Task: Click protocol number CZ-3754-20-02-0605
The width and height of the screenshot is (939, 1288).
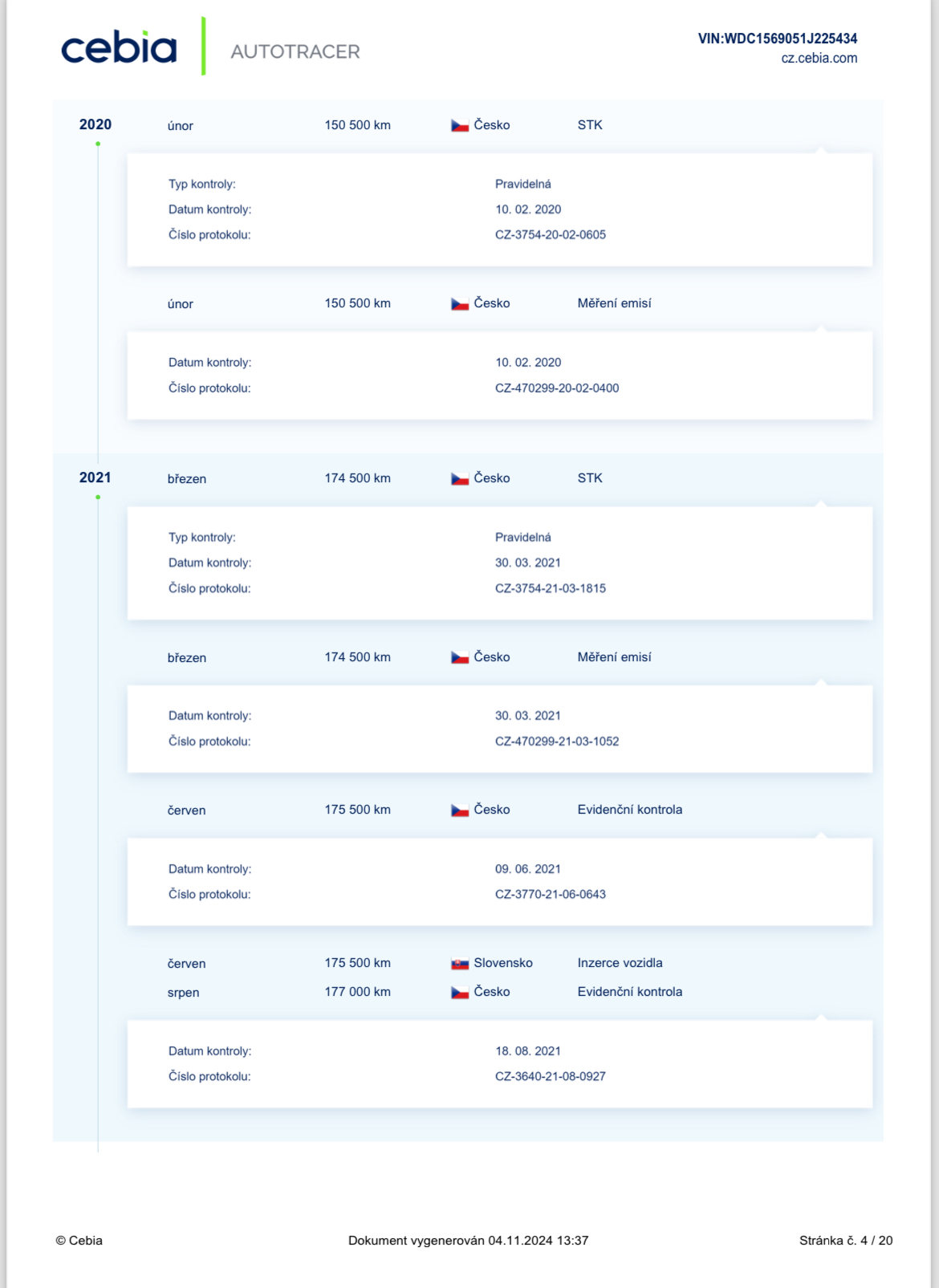Action: [551, 234]
